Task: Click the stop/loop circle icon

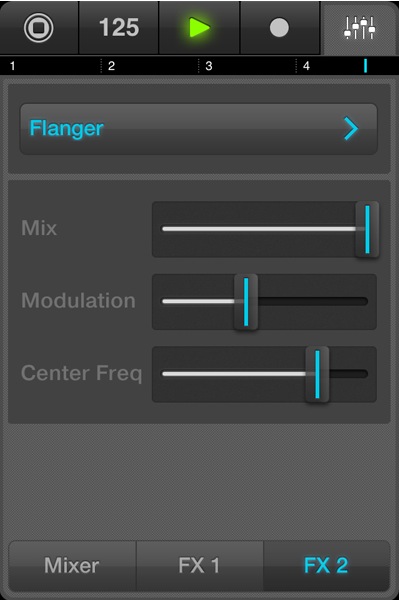Action: 39,28
